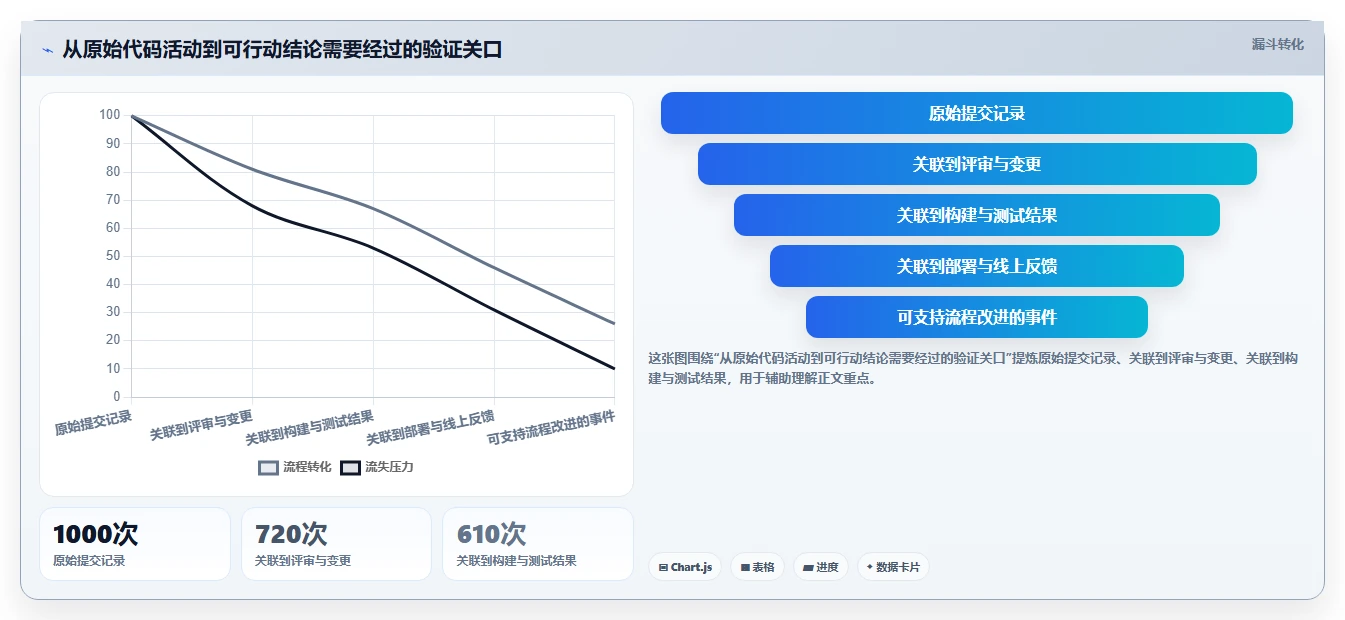Click the Chart.js chip icon

[663, 567]
